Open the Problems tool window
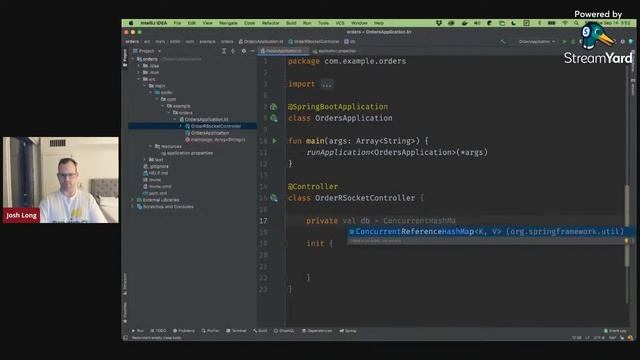The image size is (640, 360). tap(184, 331)
